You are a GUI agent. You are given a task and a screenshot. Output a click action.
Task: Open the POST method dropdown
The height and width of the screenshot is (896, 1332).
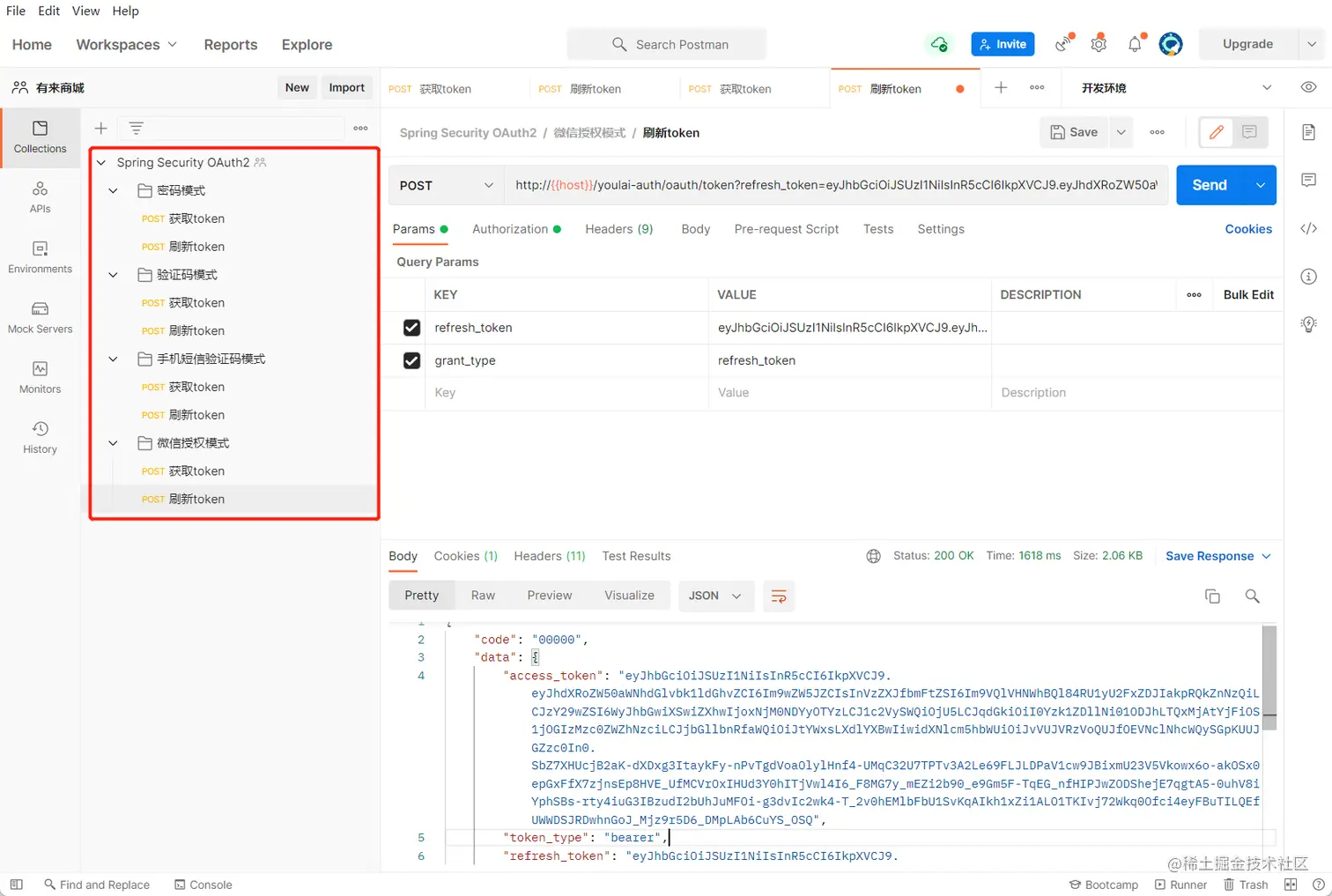tap(446, 185)
